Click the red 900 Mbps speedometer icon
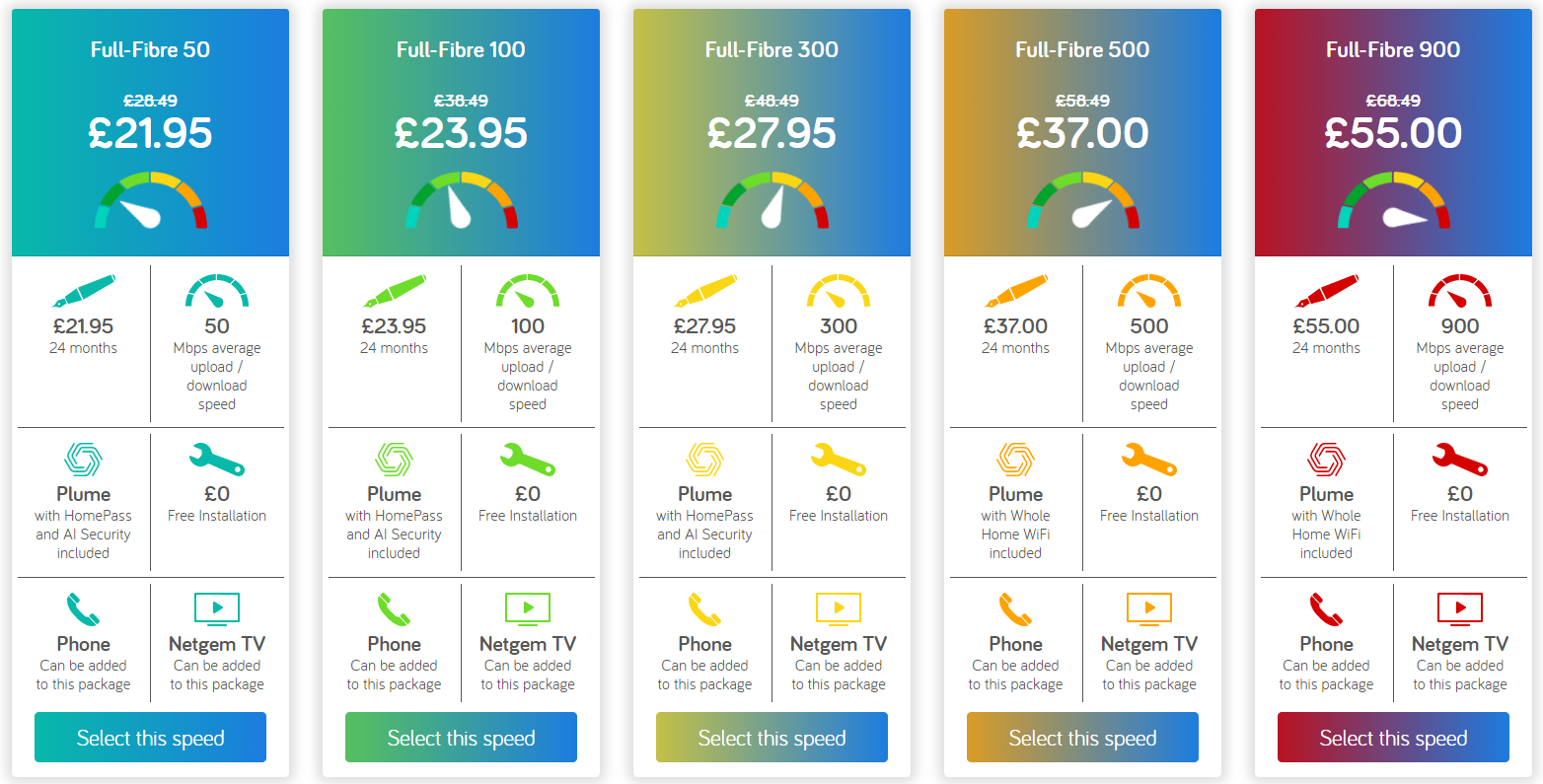The height and width of the screenshot is (784, 1543). 1460,291
